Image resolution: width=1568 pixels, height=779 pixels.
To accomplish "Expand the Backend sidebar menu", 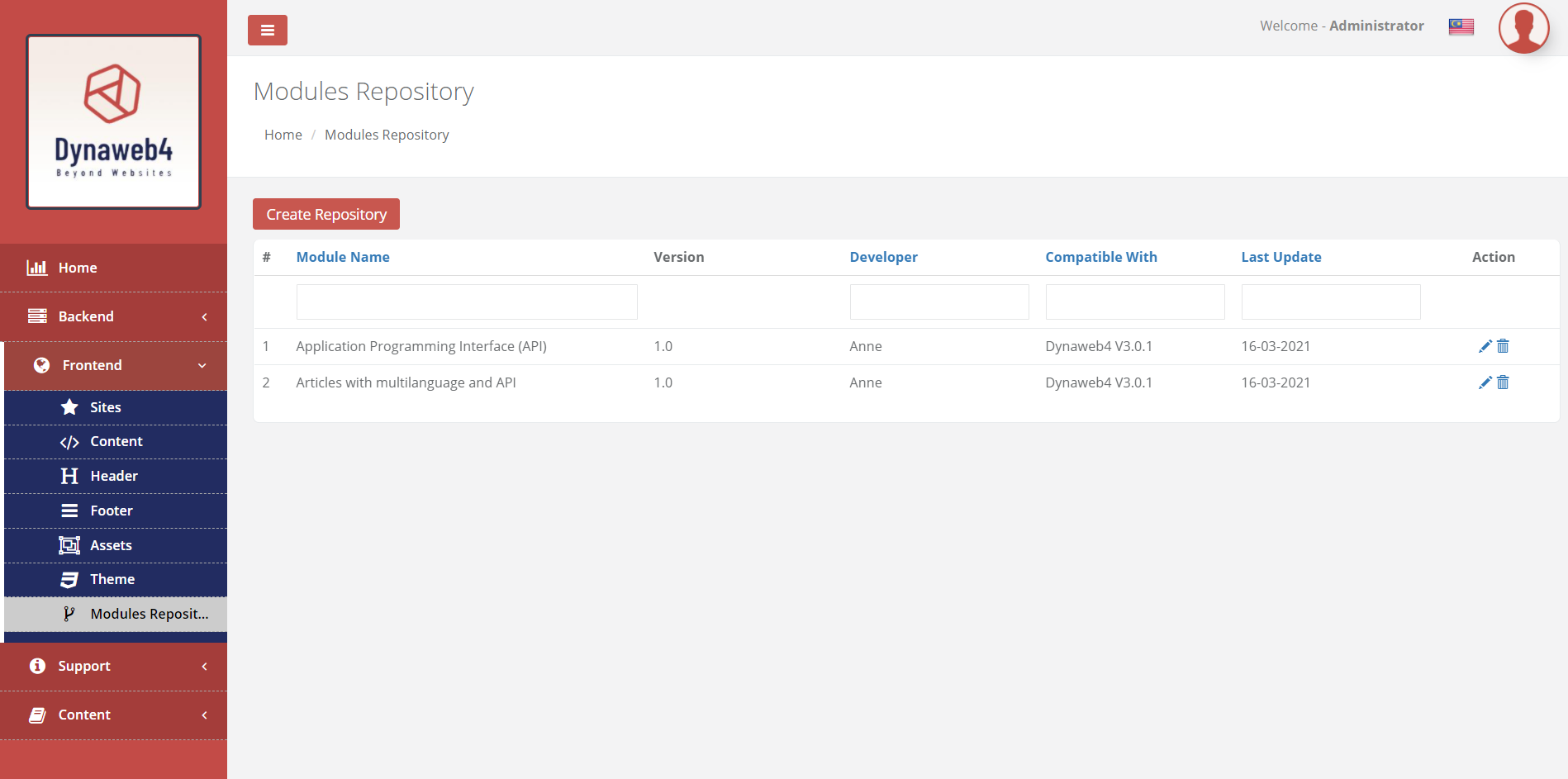I will click(114, 316).
